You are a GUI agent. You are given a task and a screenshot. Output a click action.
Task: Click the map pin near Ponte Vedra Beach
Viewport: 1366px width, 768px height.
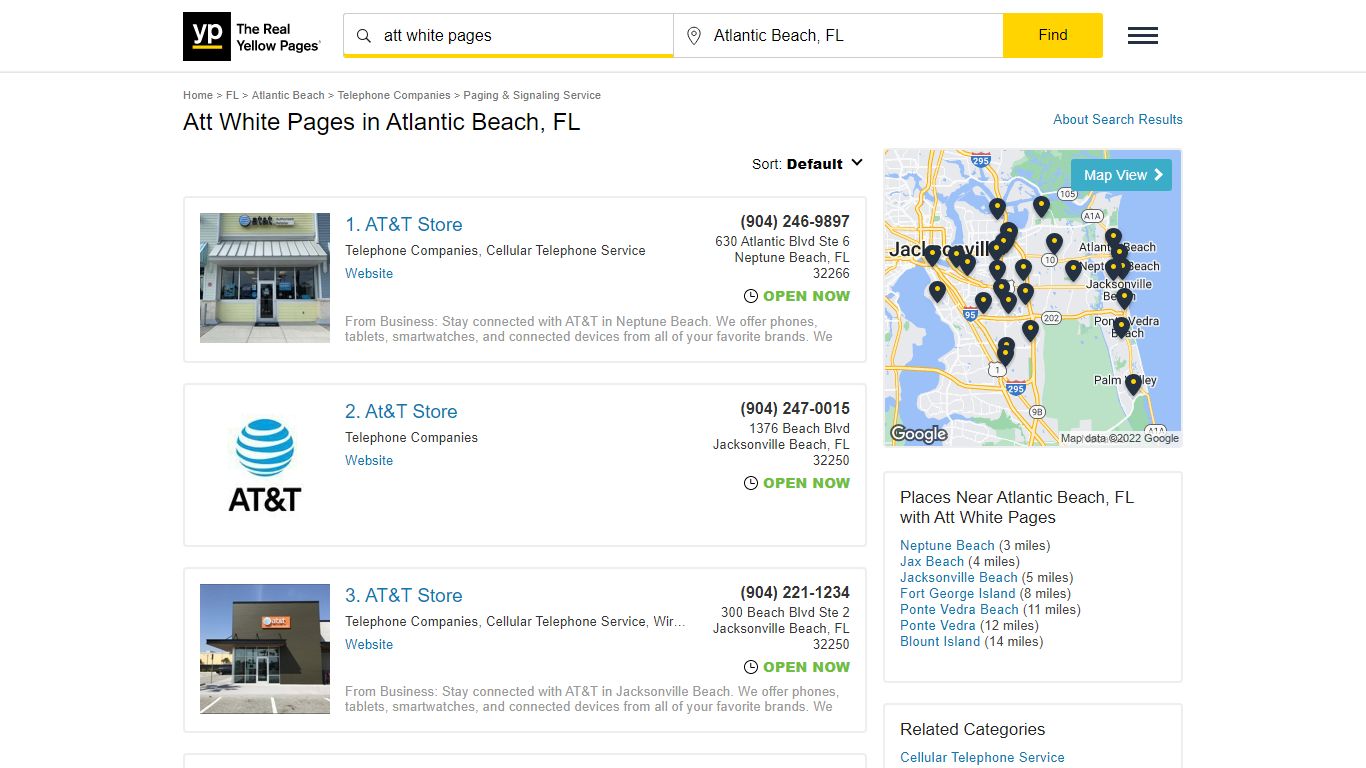[x=1121, y=327]
